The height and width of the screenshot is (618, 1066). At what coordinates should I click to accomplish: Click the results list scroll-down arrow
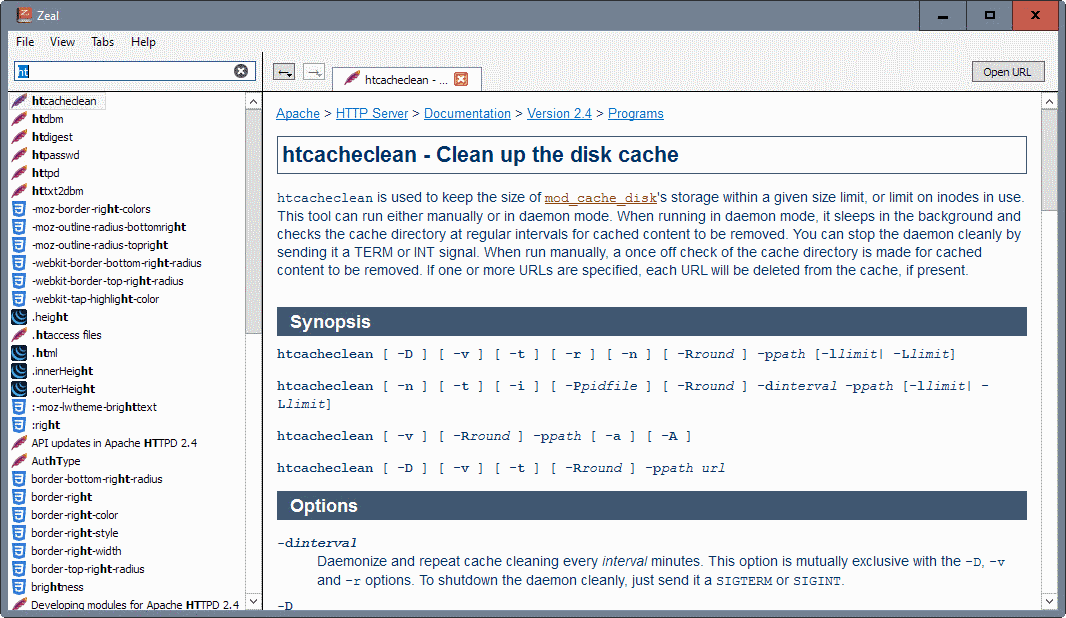click(253, 602)
